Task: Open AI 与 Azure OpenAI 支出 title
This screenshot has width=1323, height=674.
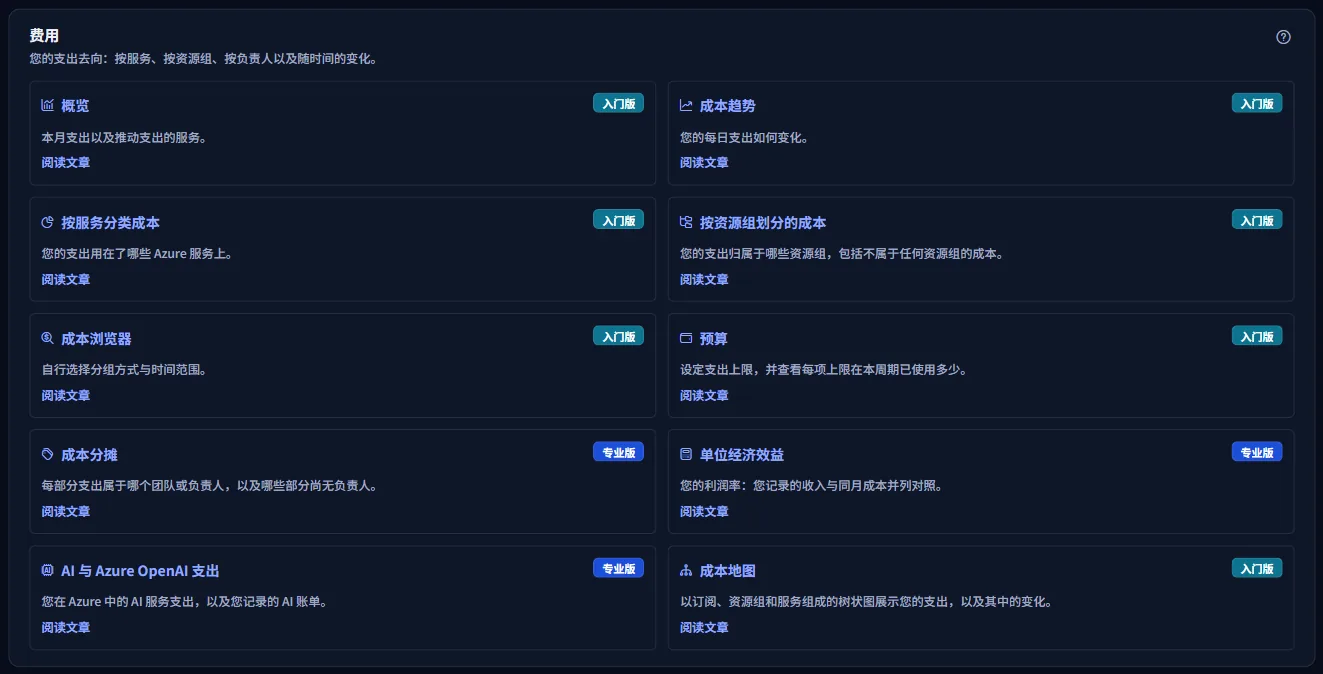Action: tap(140, 571)
